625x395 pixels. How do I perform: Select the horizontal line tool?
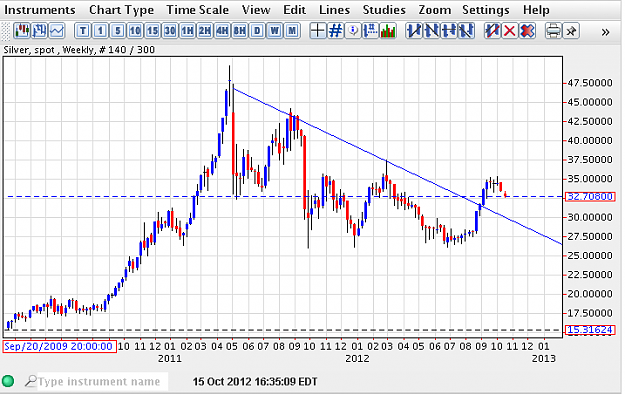449,31
